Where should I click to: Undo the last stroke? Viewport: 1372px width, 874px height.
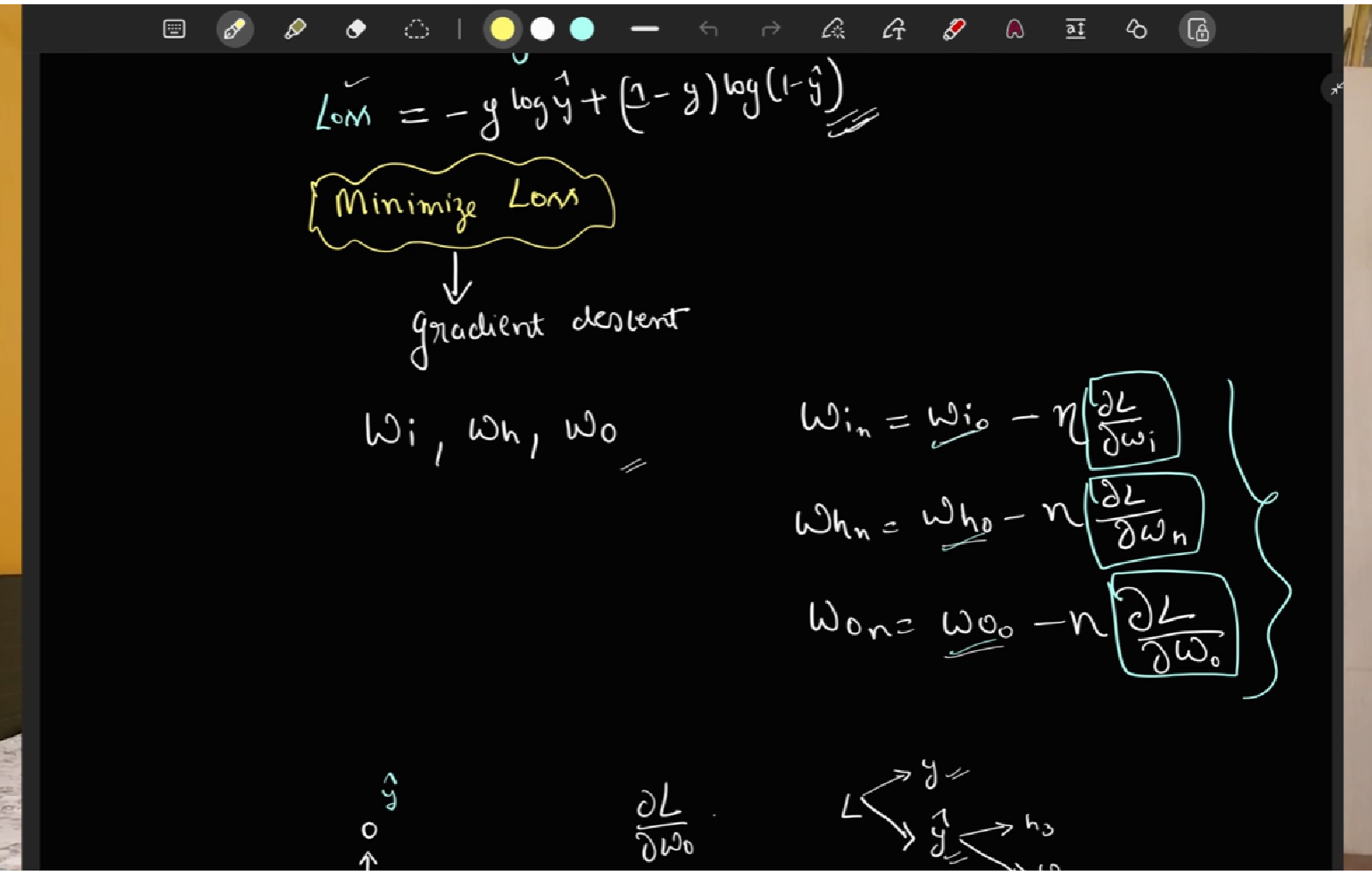click(708, 30)
